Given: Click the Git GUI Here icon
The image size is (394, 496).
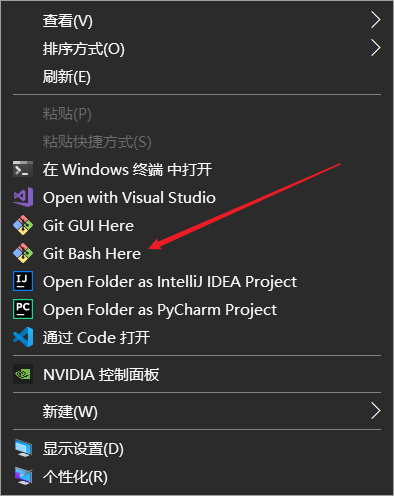Looking at the screenshot, I should (23, 225).
